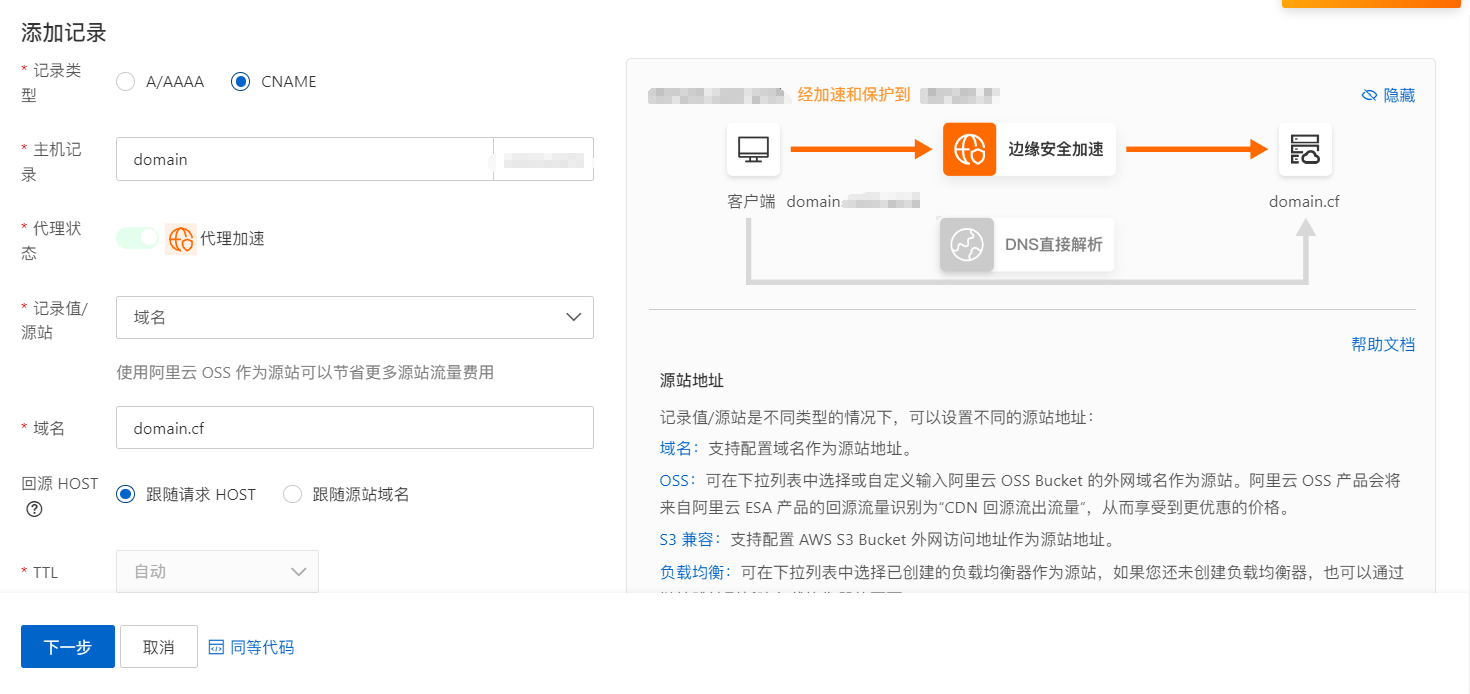Image resolution: width=1470 pixels, height=694 pixels.
Task: Click the eye-slash icon next to 隐藏
Action: tap(1369, 94)
